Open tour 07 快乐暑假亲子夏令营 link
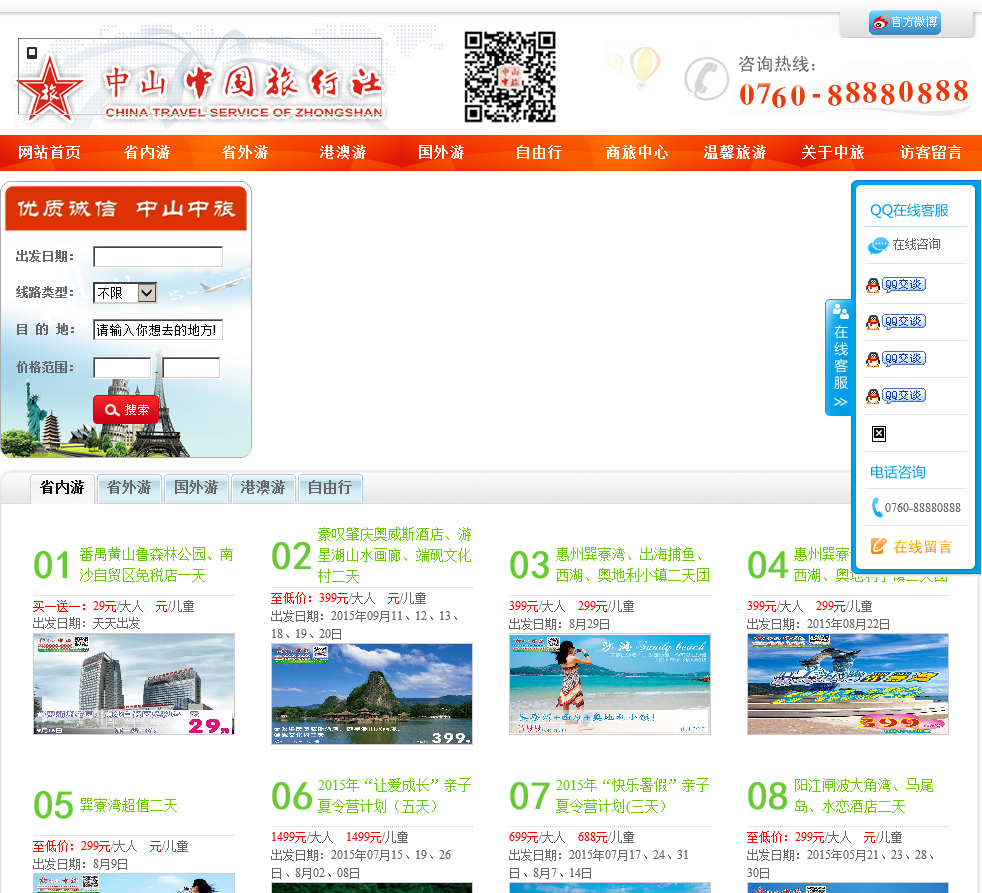The width and height of the screenshot is (982, 893). tap(633, 796)
